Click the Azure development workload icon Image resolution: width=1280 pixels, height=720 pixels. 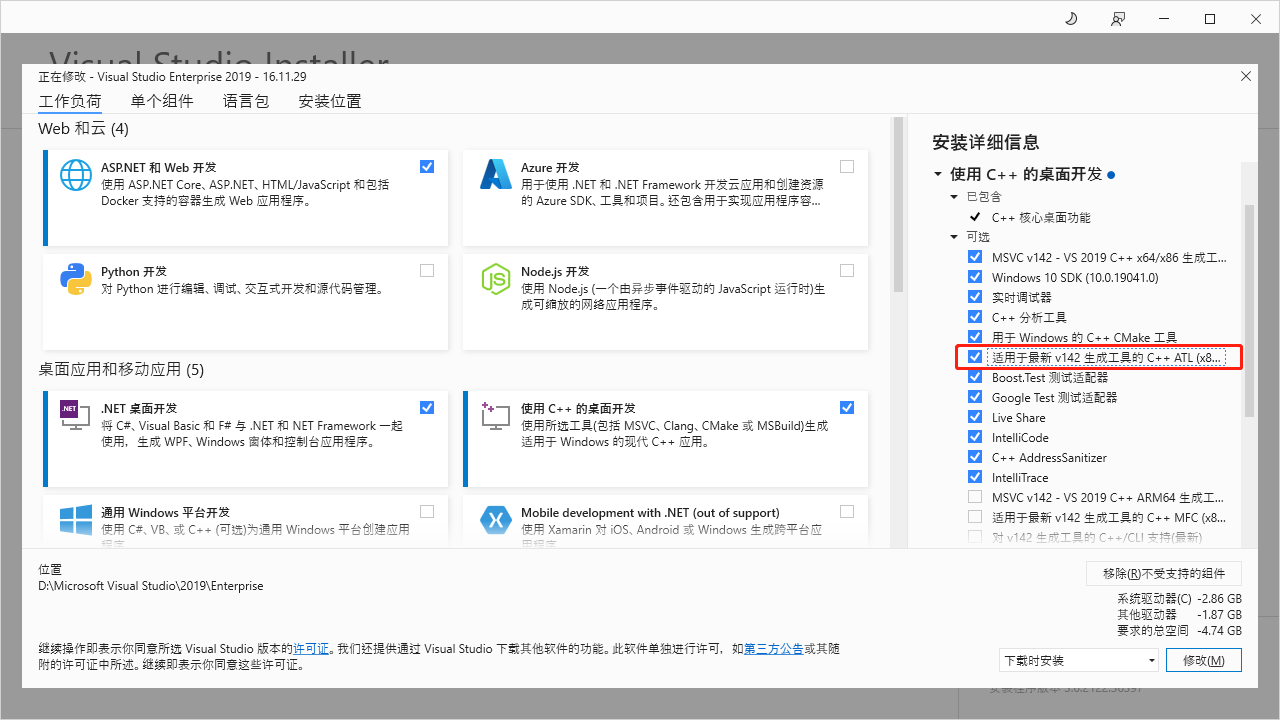pyautogui.click(x=496, y=175)
